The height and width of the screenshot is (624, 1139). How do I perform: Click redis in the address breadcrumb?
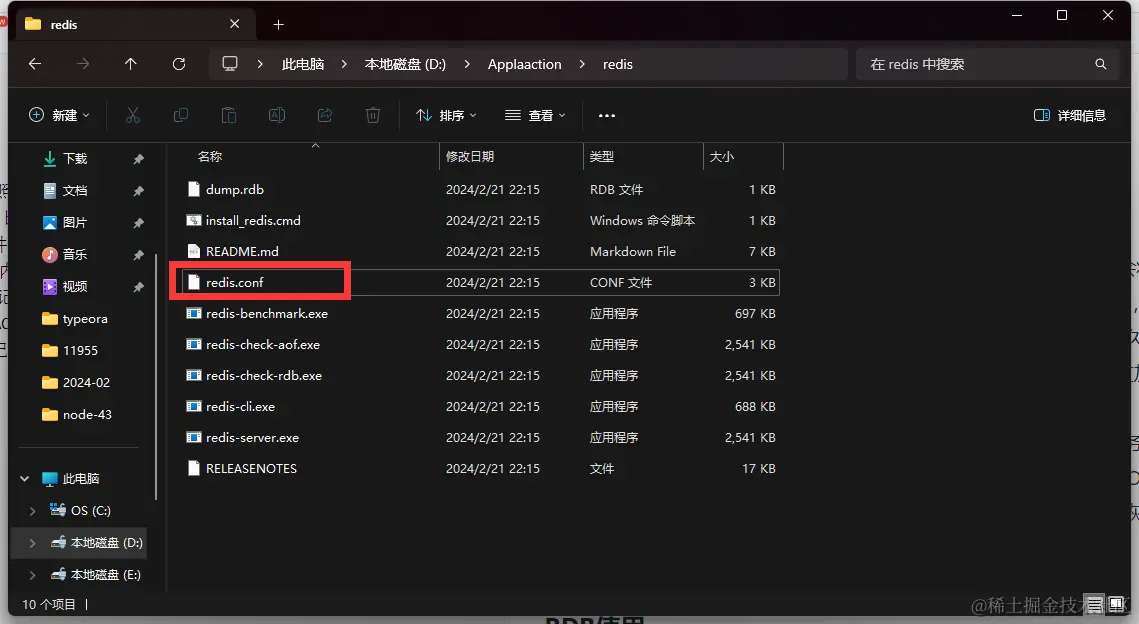pos(617,64)
